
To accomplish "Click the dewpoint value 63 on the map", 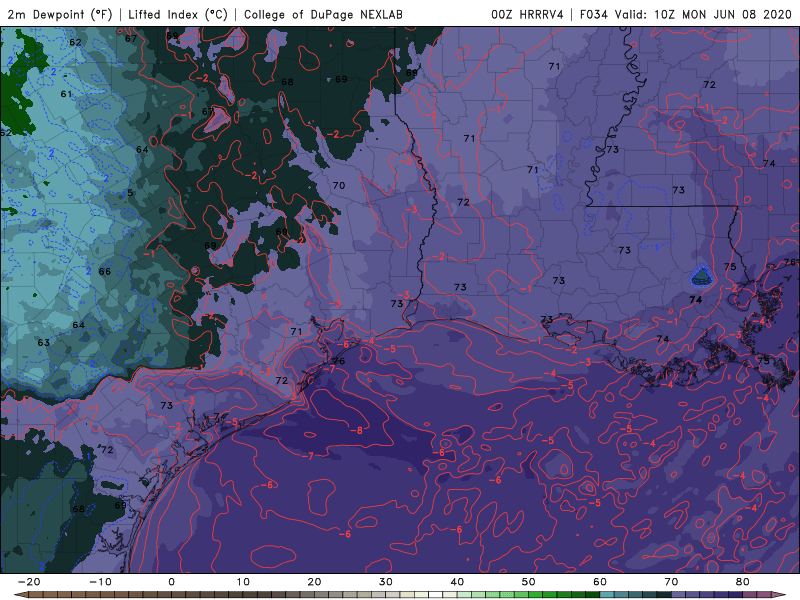I will click(44, 342).
